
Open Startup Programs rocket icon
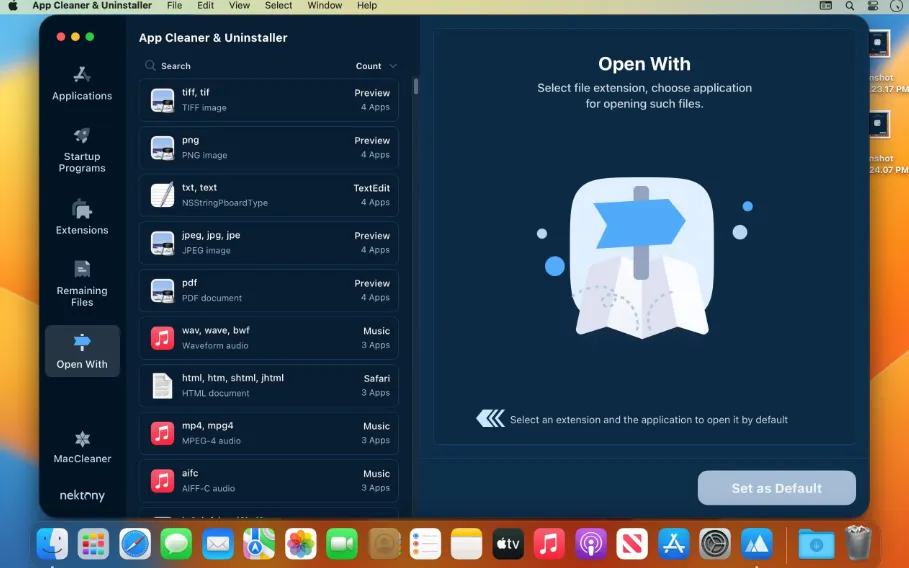(82, 136)
